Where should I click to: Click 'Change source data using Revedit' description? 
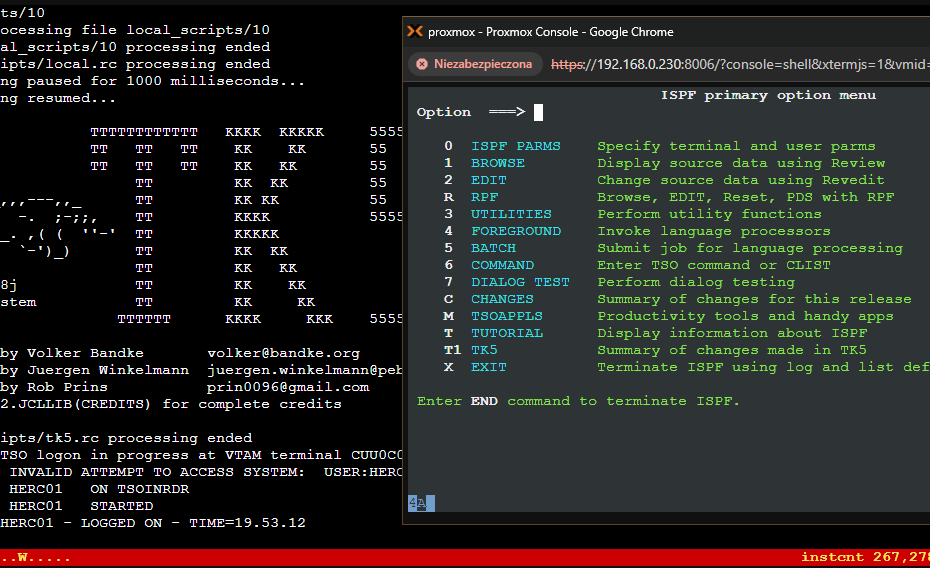click(741, 180)
